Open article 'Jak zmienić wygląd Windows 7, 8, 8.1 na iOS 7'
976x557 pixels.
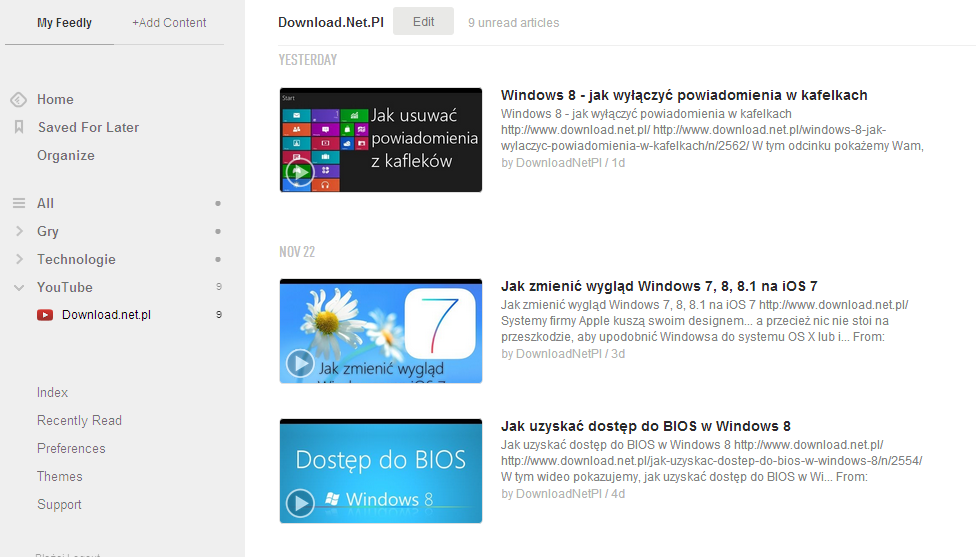click(x=659, y=286)
